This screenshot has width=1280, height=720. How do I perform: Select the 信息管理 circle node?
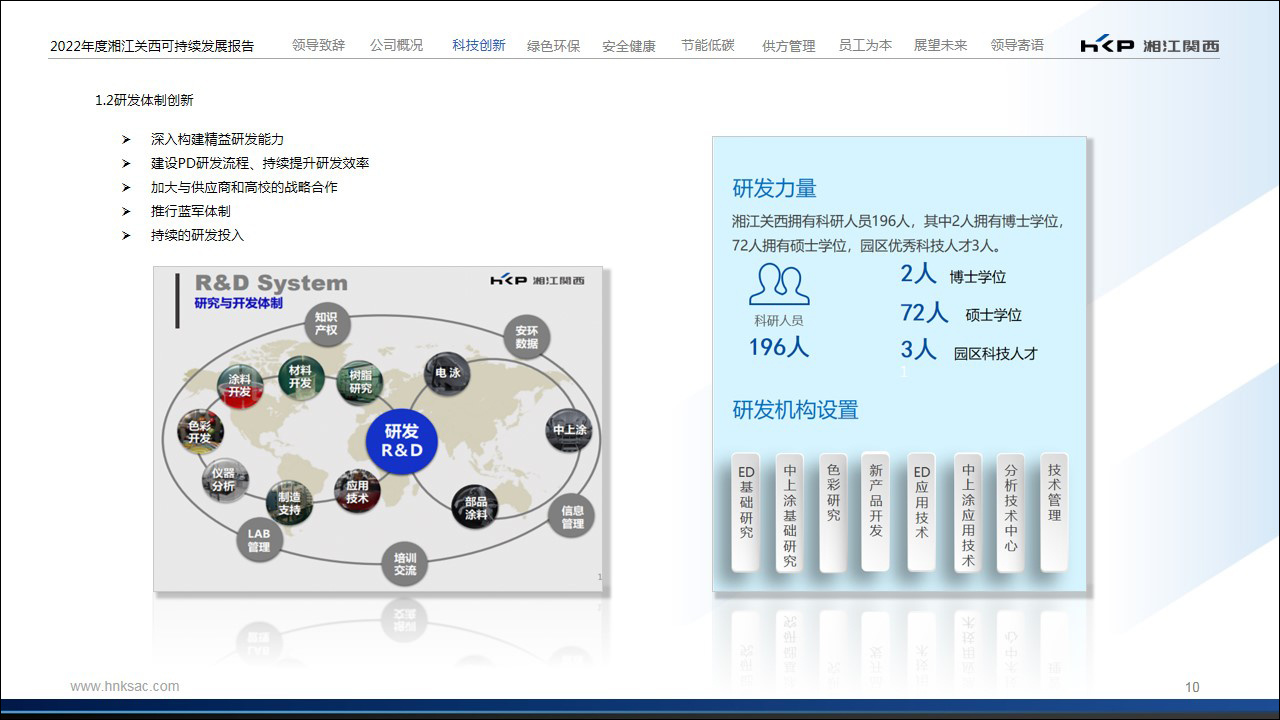(572, 517)
